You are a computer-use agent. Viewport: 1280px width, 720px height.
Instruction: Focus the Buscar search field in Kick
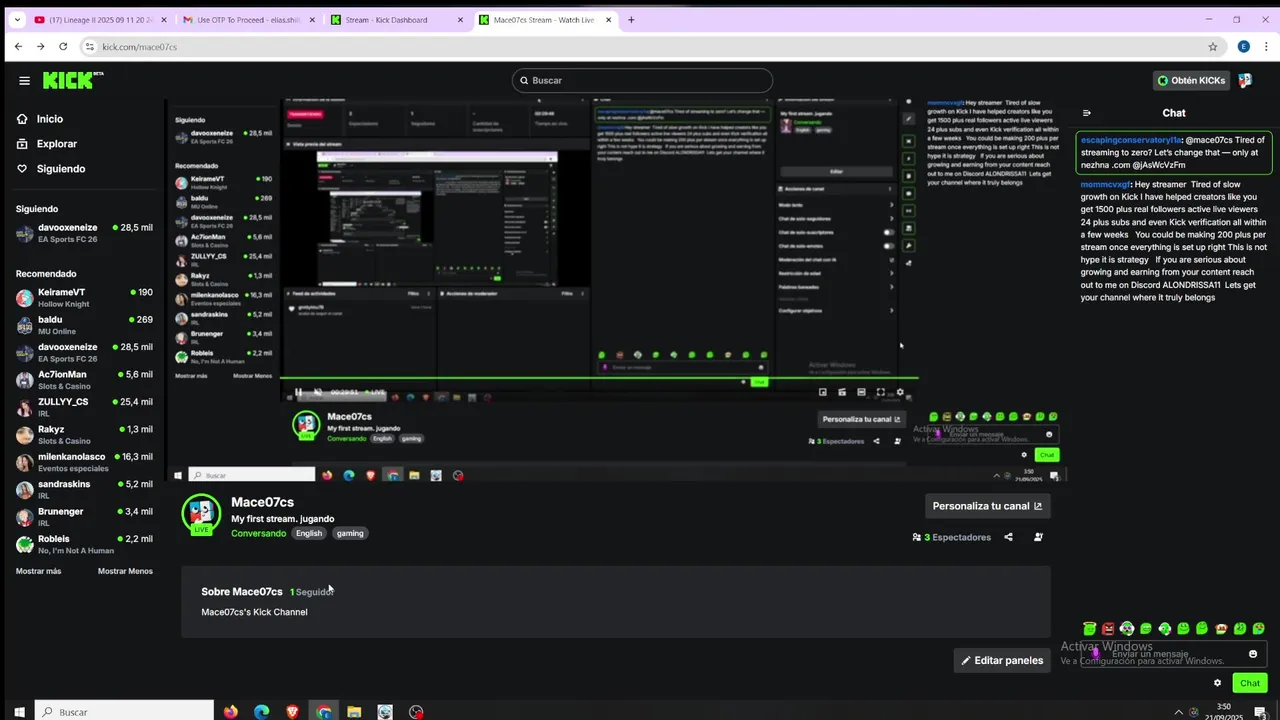click(642, 80)
